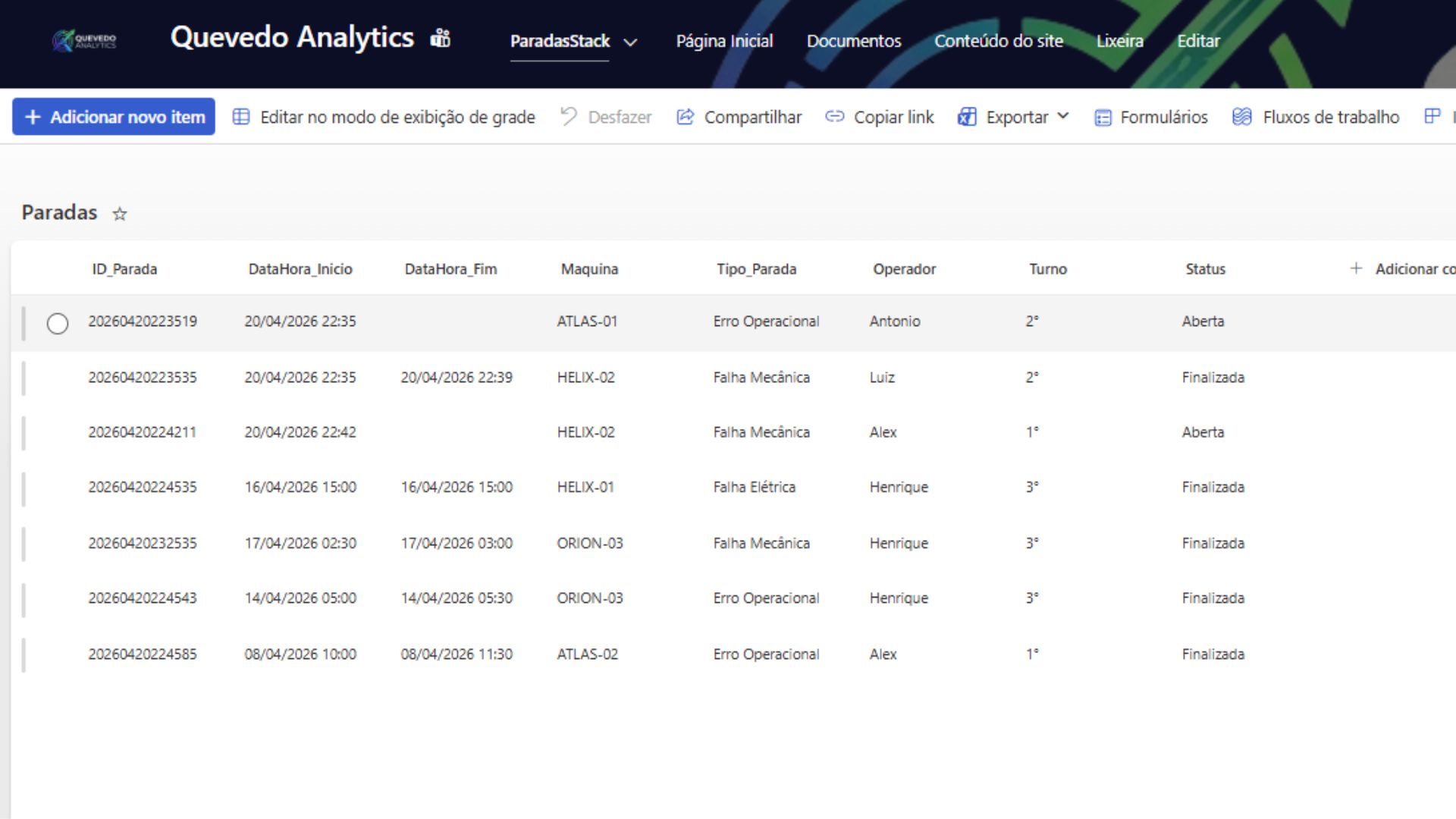Star the Paradas list as favorite

click(x=119, y=215)
